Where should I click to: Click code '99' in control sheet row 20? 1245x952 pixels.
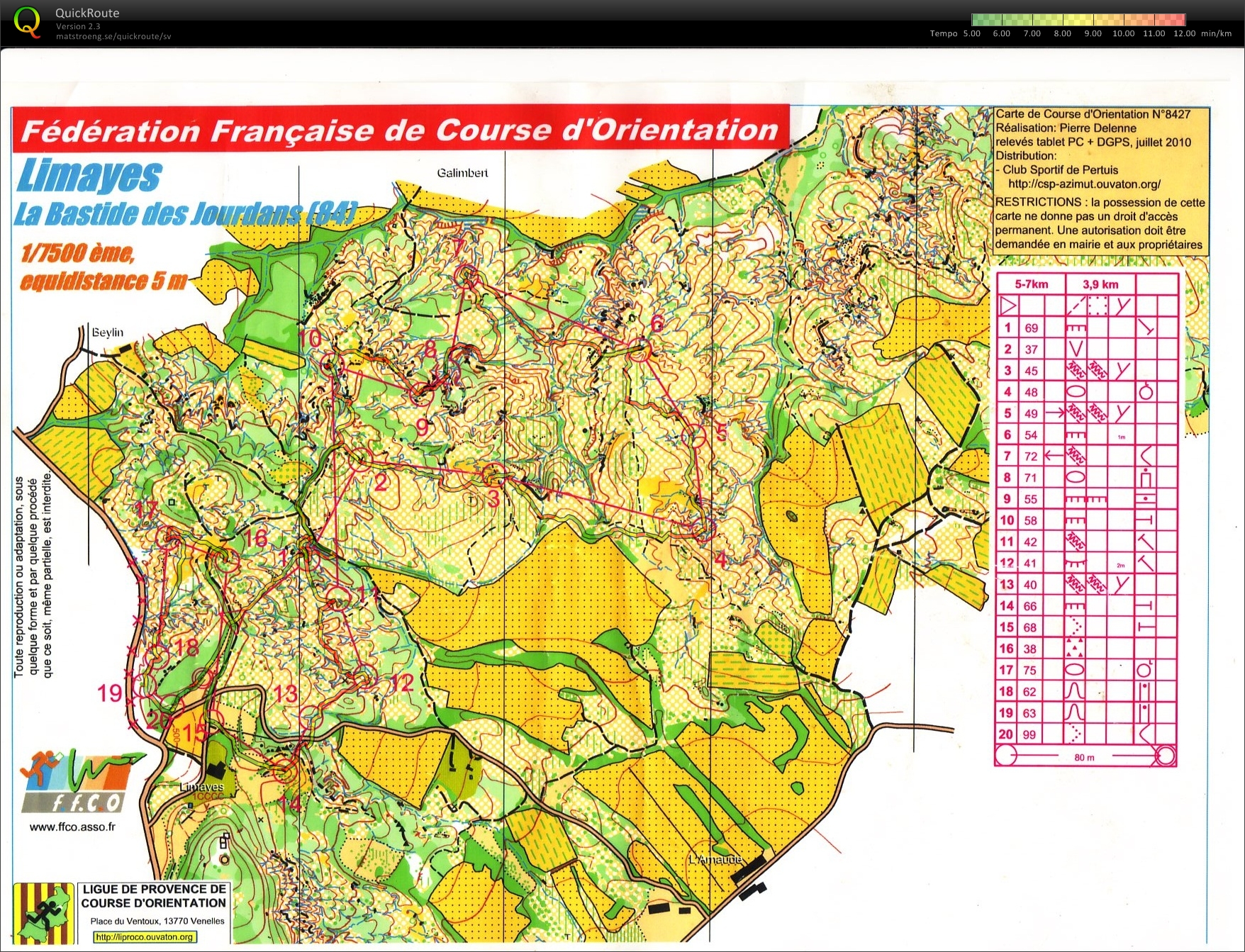click(x=1031, y=734)
